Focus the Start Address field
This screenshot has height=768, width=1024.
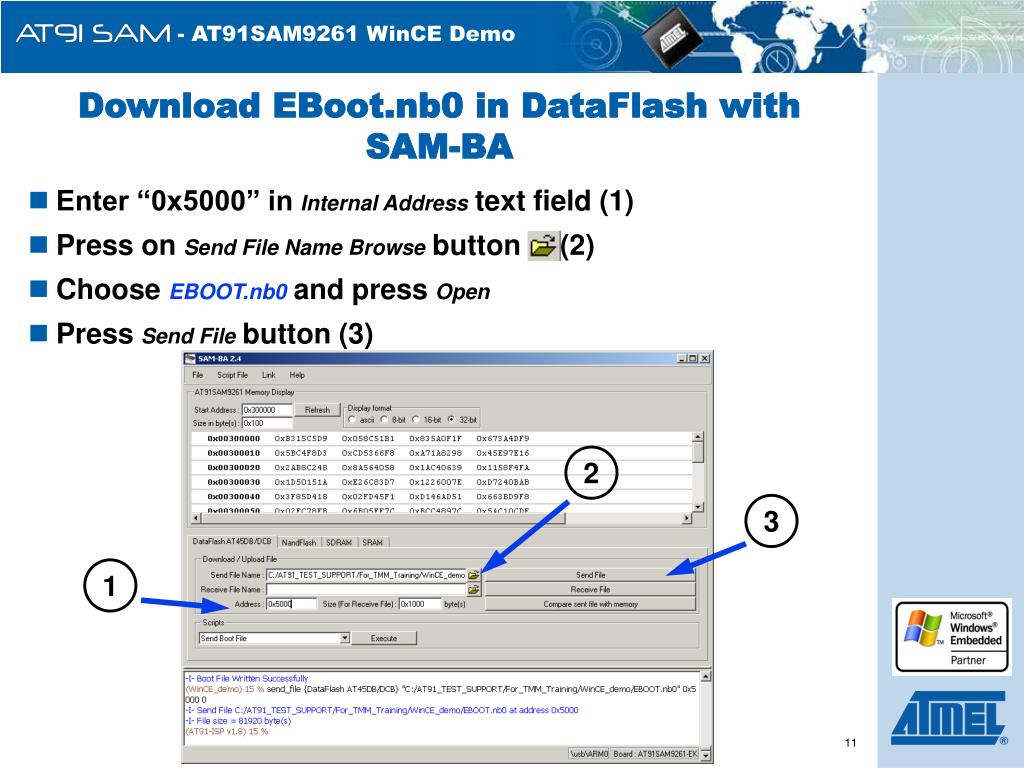pyautogui.click(x=267, y=410)
